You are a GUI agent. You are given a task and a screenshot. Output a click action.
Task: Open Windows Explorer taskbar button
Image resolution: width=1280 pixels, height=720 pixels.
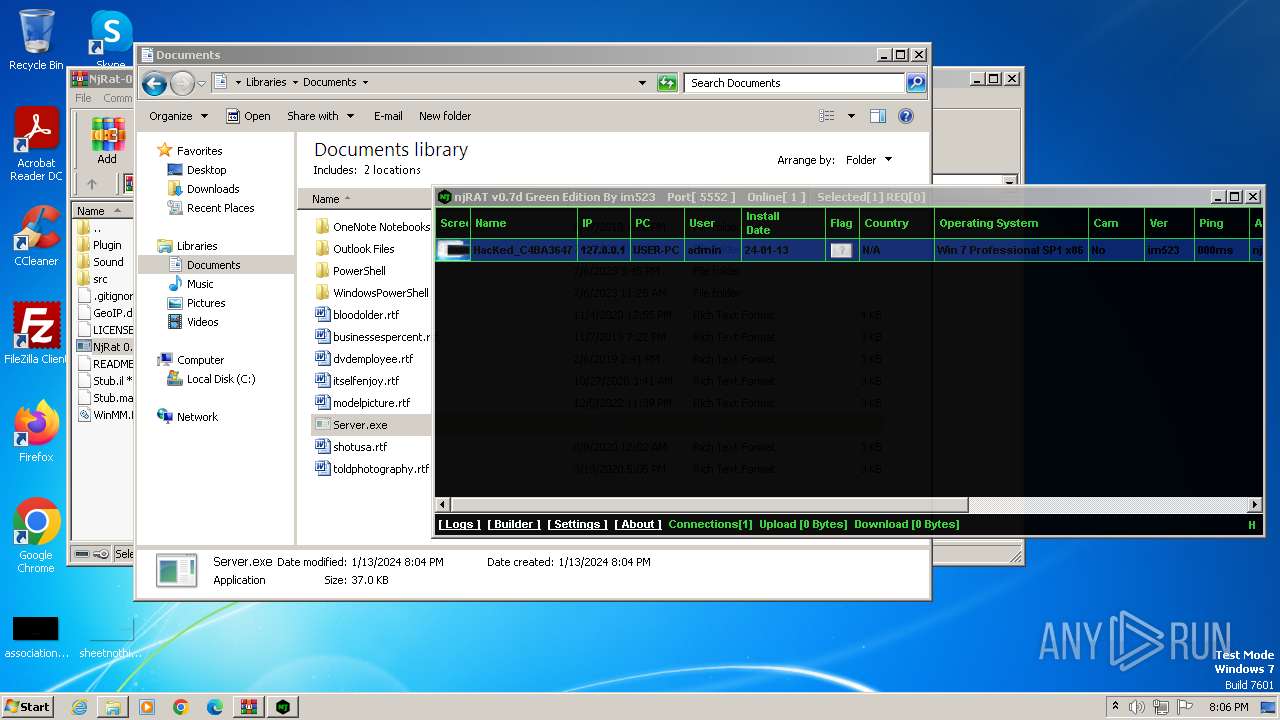[x=113, y=707]
